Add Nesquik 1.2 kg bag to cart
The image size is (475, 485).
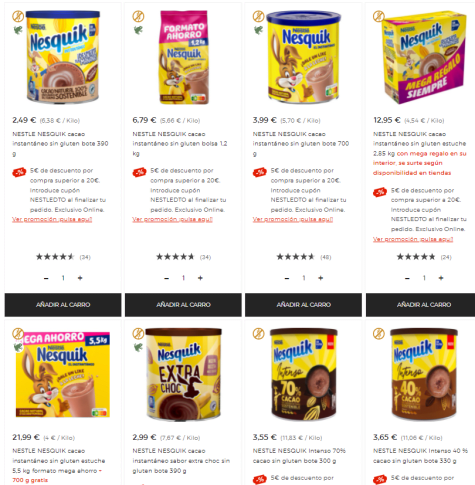[x=183, y=305]
